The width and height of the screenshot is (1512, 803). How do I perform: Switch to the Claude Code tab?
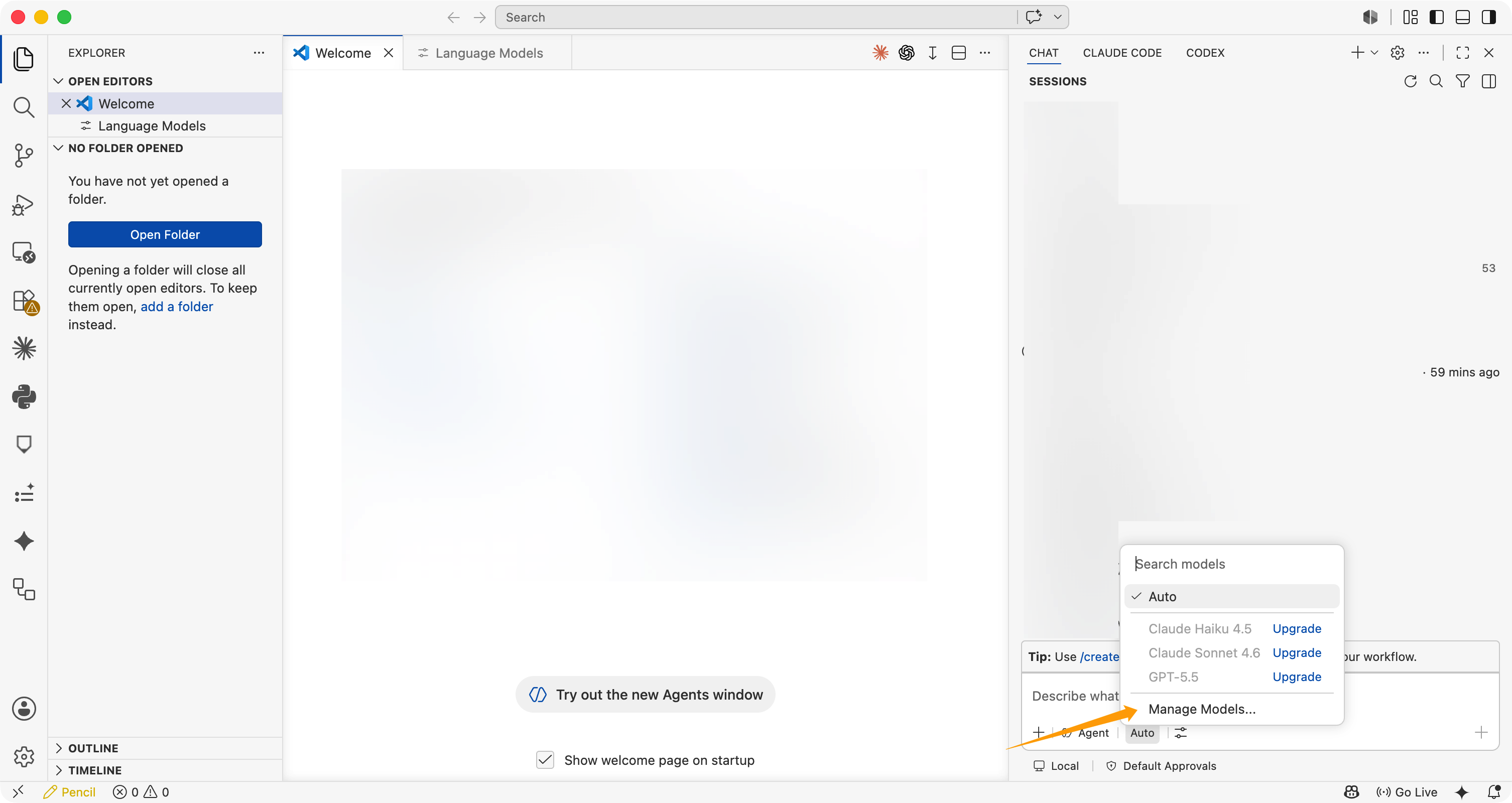1121,53
